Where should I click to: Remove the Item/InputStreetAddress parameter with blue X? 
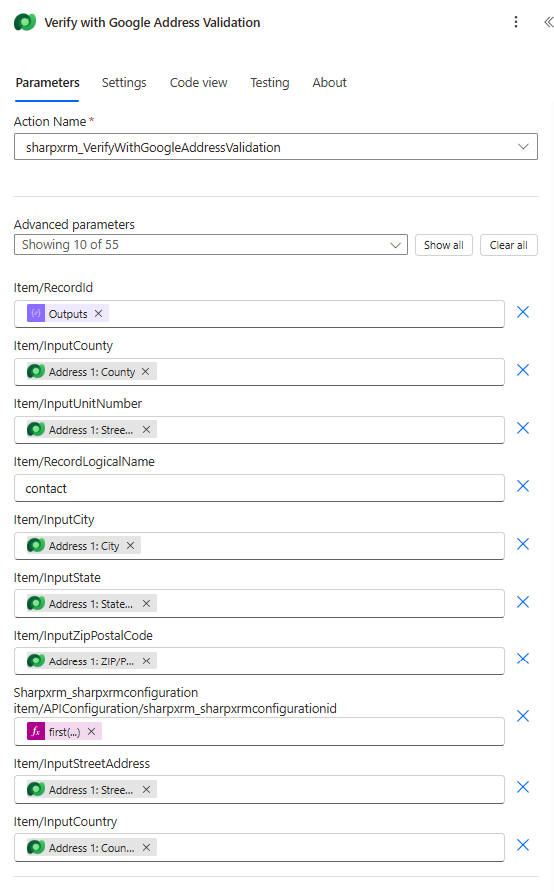[x=523, y=787]
